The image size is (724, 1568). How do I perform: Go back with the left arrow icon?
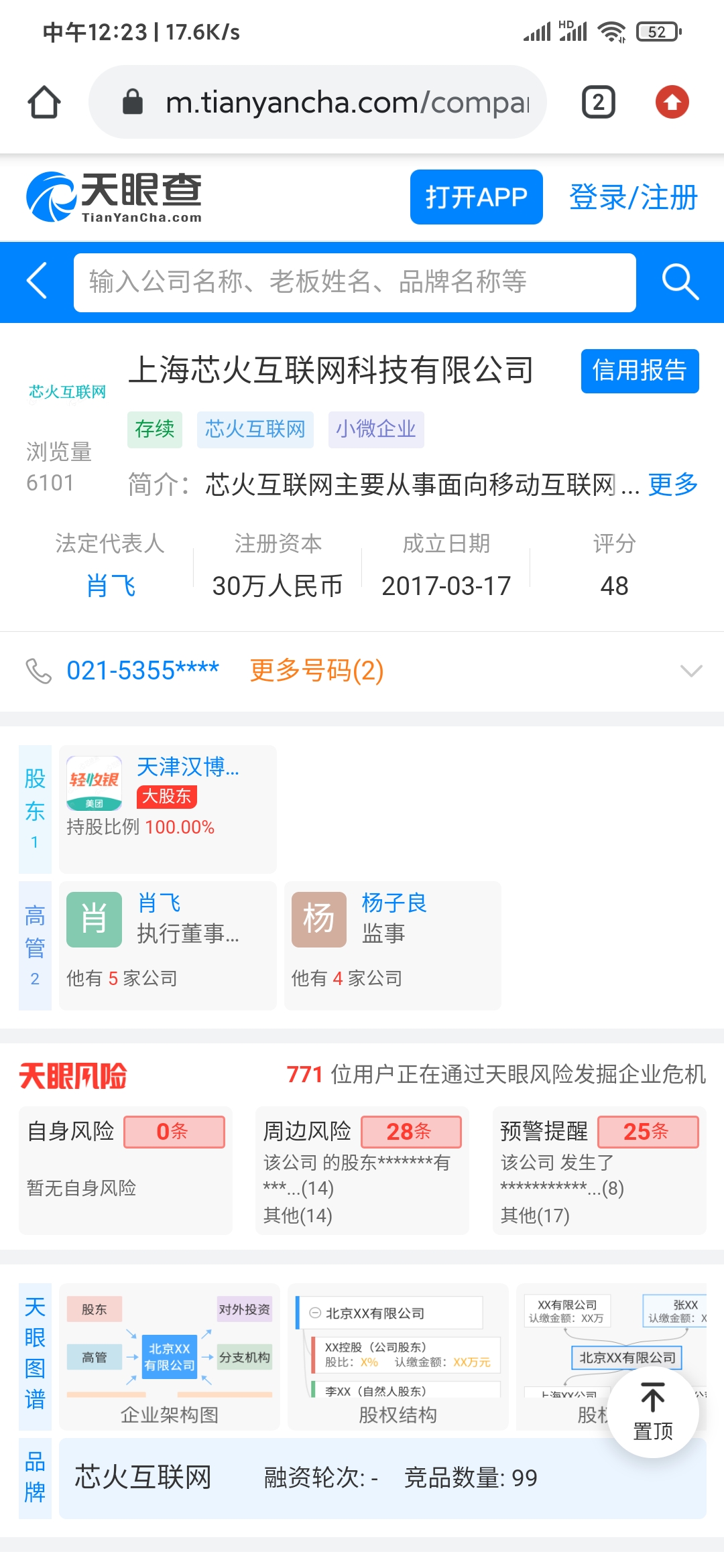[37, 281]
